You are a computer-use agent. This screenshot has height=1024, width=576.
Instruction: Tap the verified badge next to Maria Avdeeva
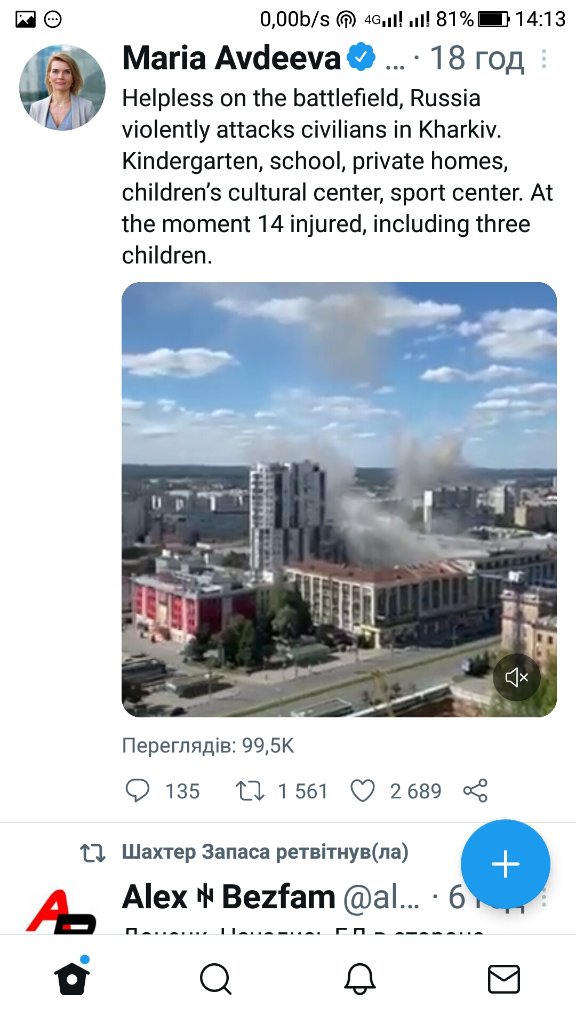pos(361,59)
